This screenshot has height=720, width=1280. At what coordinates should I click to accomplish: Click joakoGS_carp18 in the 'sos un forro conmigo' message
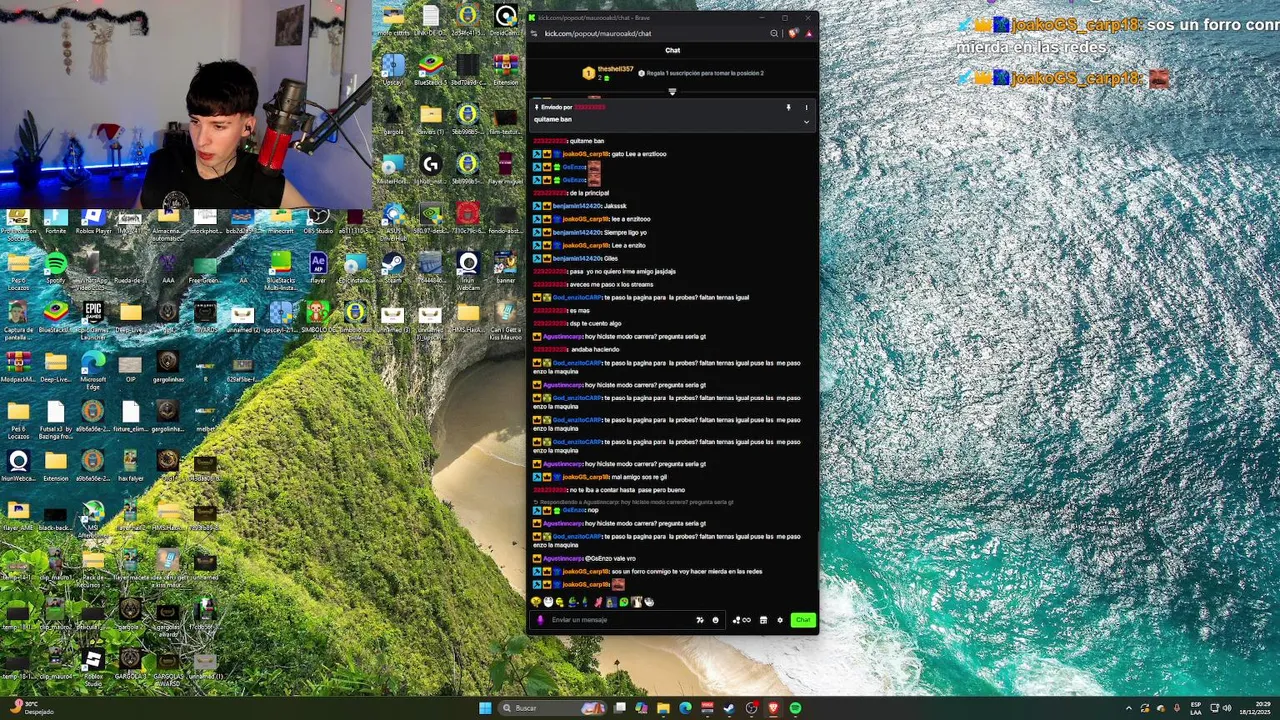pos(586,571)
